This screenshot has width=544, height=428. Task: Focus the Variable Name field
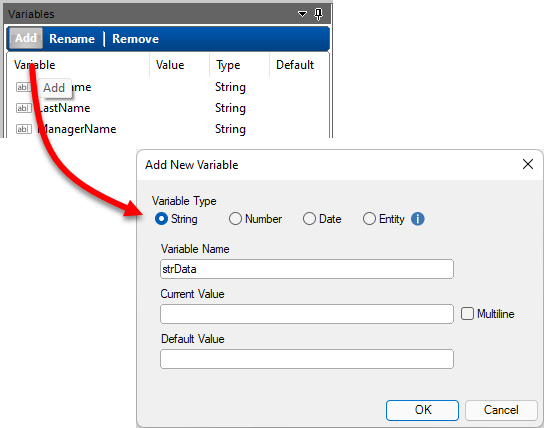click(x=307, y=269)
